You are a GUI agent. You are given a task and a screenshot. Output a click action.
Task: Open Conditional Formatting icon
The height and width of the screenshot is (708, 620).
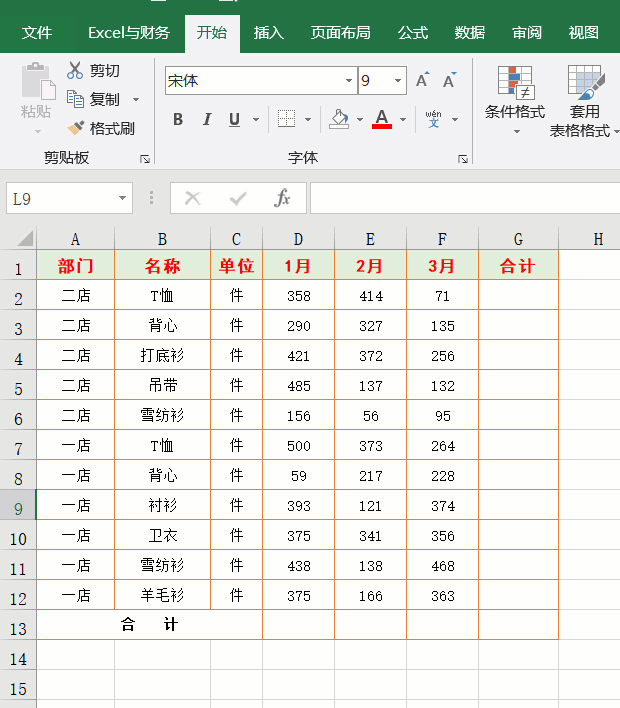tap(516, 83)
